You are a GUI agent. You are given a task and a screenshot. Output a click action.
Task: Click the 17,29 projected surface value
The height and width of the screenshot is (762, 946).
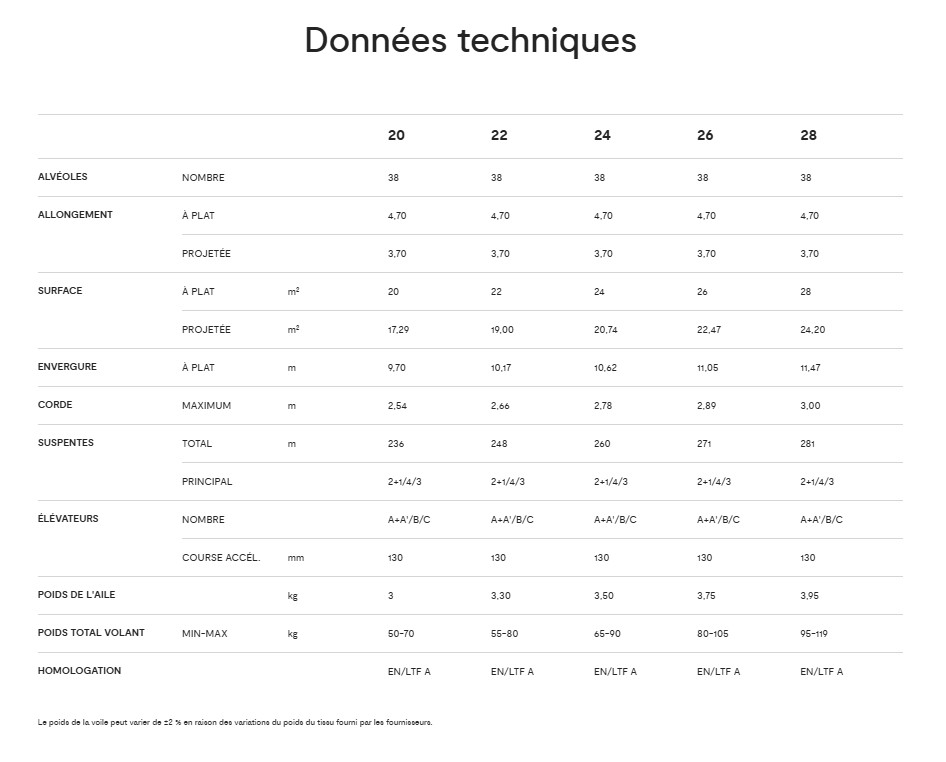point(398,330)
